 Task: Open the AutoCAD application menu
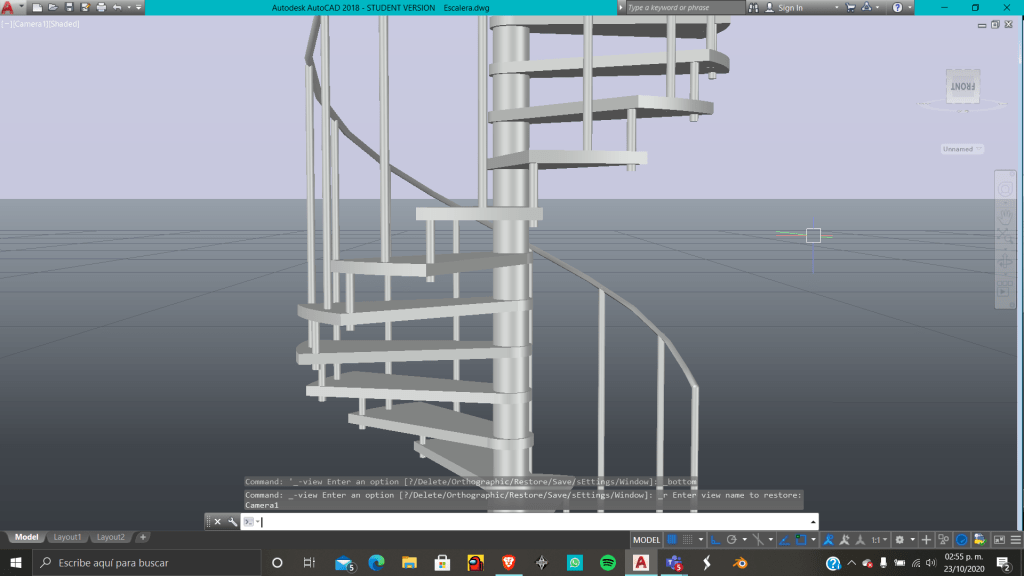8,7
